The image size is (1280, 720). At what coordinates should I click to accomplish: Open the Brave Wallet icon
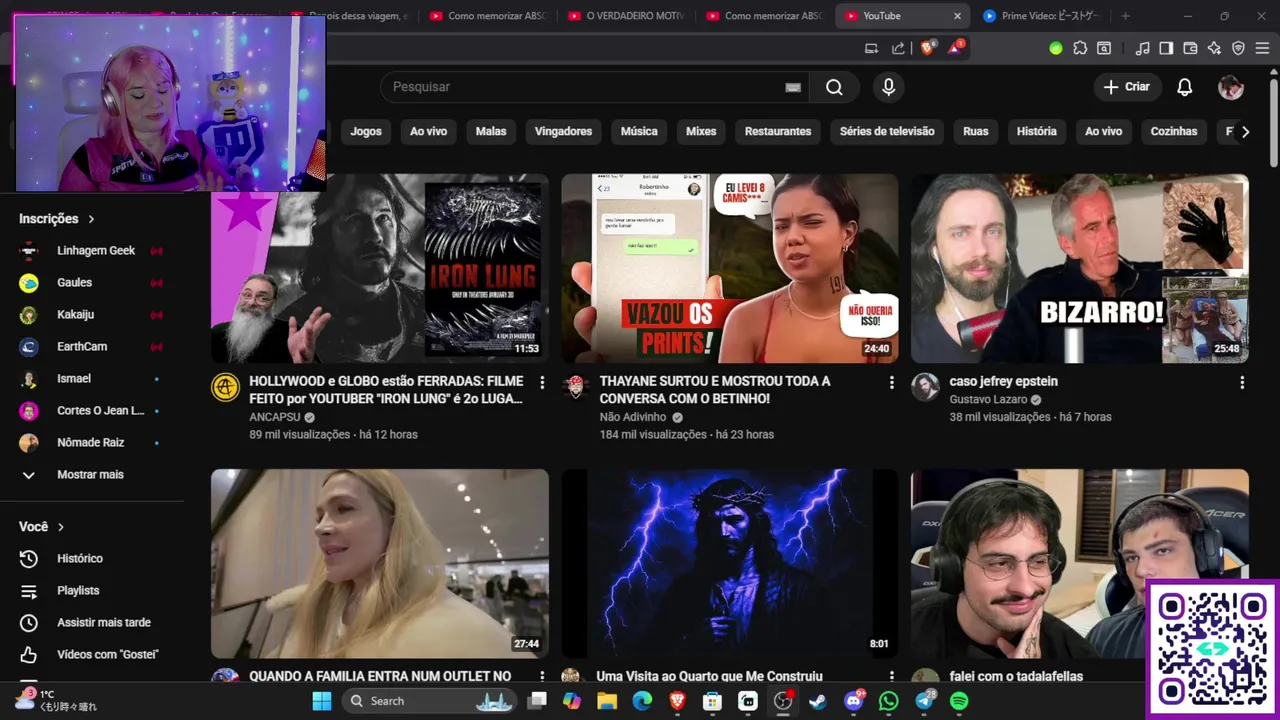(1190, 48)
